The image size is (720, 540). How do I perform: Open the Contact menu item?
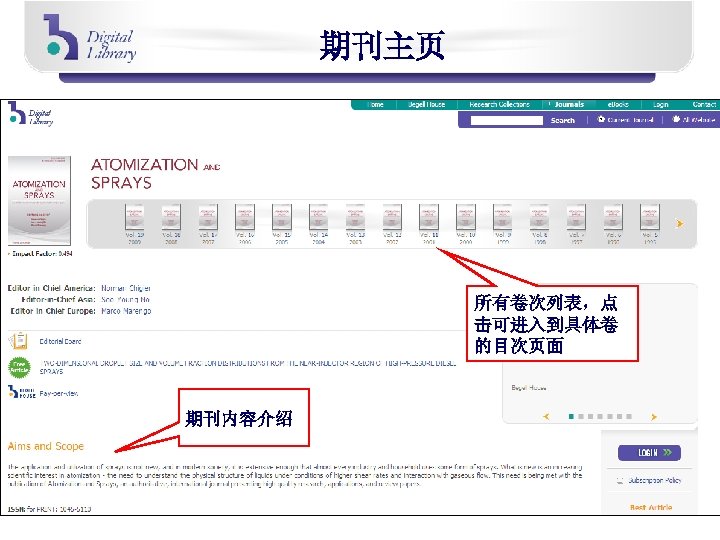pyautogui.click(x=704, y=105)
